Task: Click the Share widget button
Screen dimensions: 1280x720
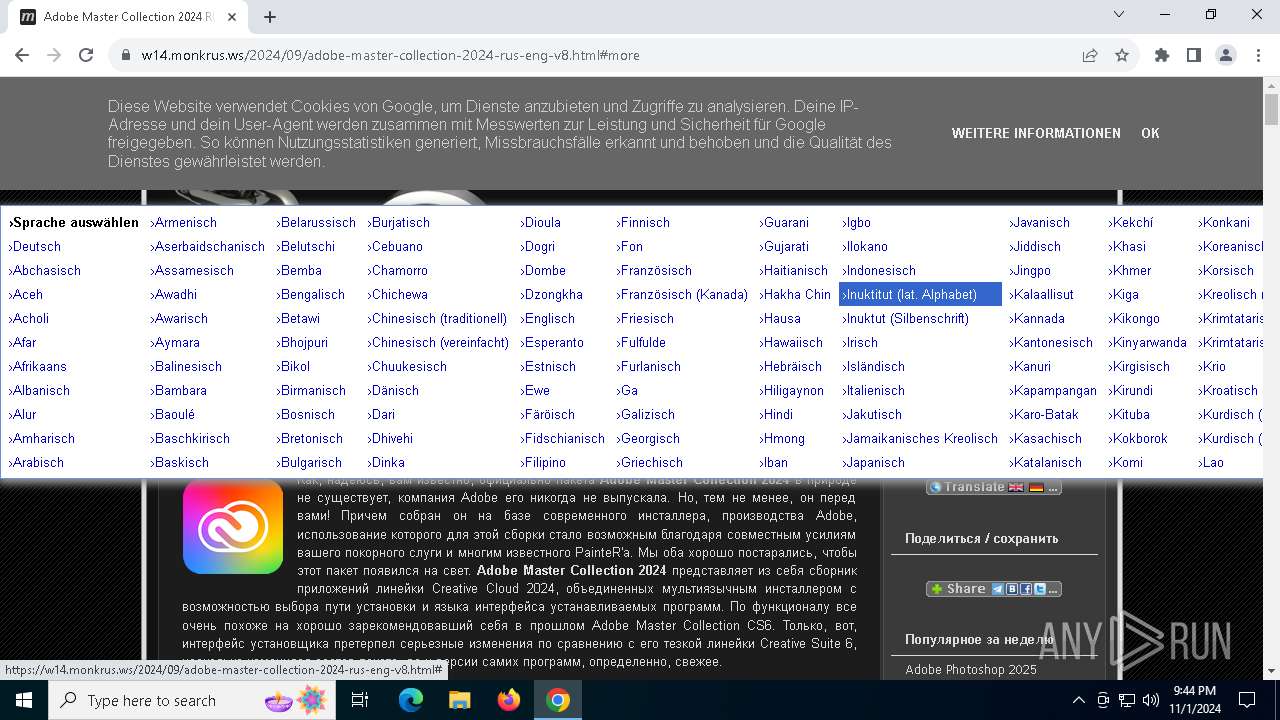Action: coord(993,589)
